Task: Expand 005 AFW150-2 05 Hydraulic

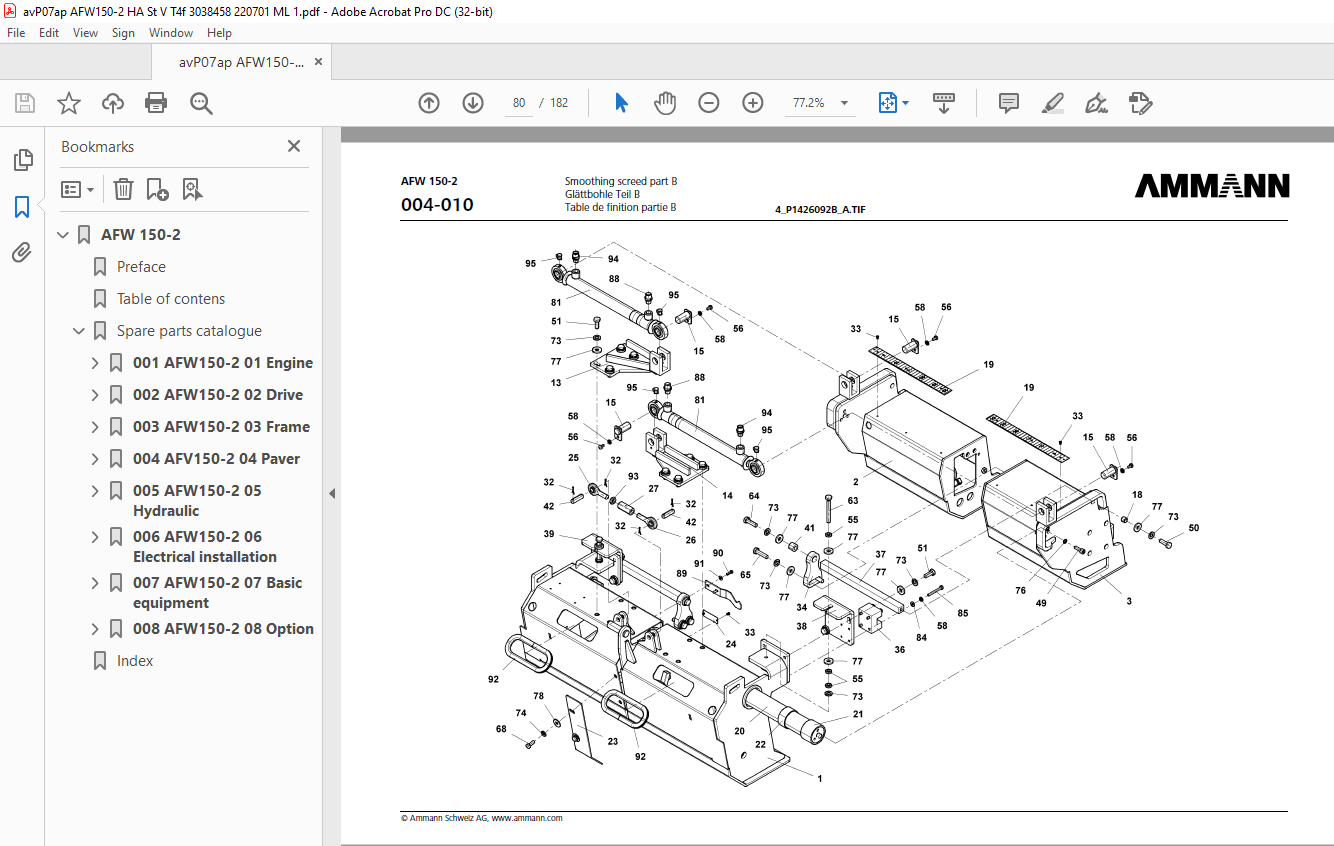Action: [96, 491]
